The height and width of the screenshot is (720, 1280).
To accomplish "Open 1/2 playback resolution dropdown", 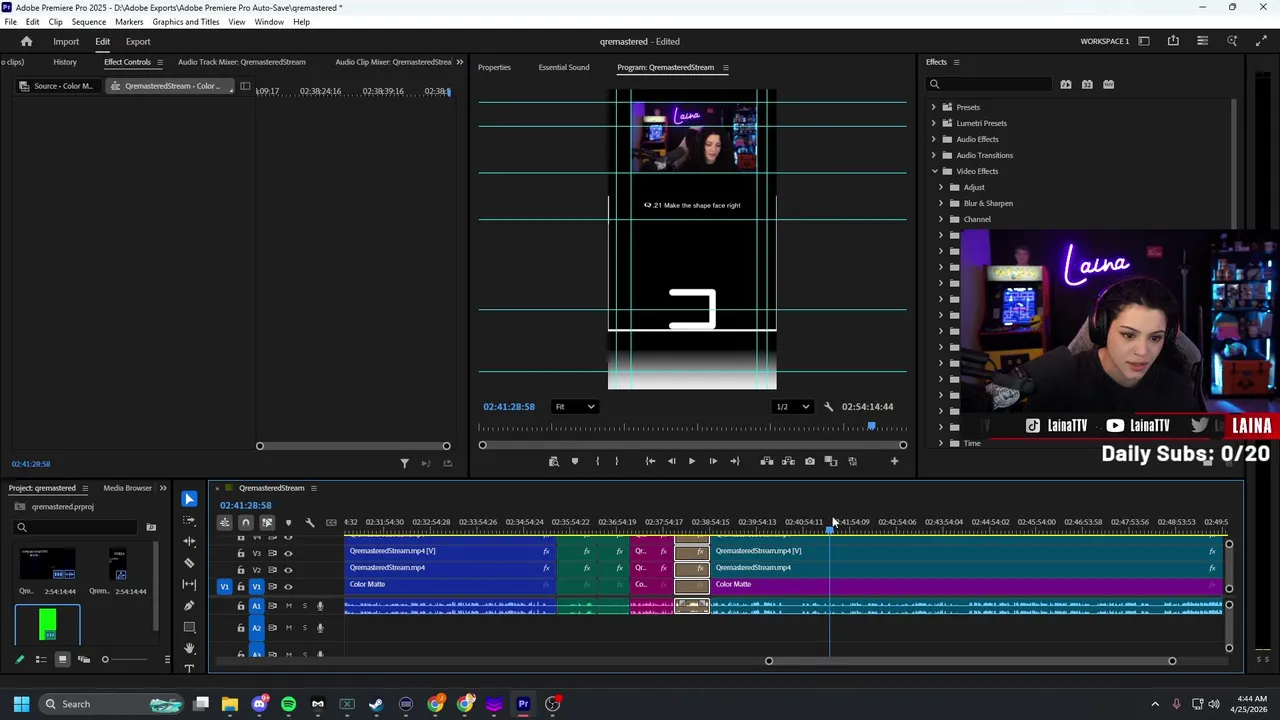I will 792,407.
